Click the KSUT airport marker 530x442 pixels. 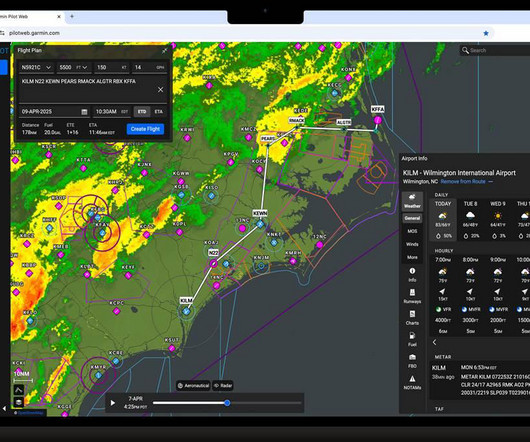click(171, 348)
